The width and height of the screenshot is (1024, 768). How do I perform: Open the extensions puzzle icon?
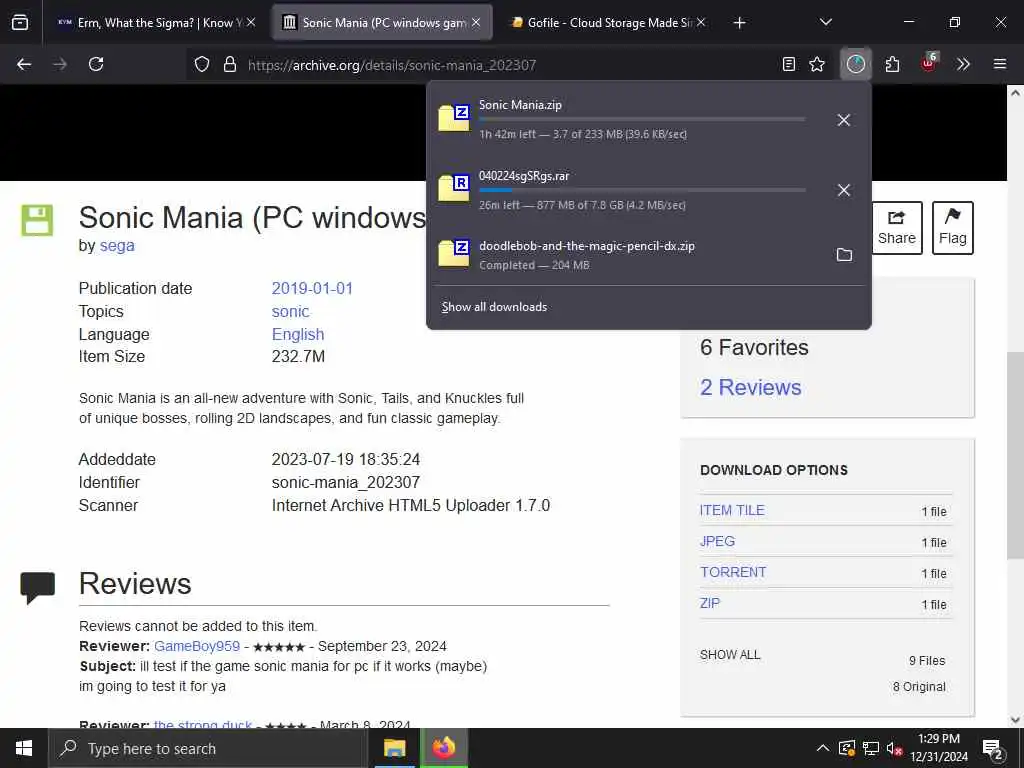(892, 64)
